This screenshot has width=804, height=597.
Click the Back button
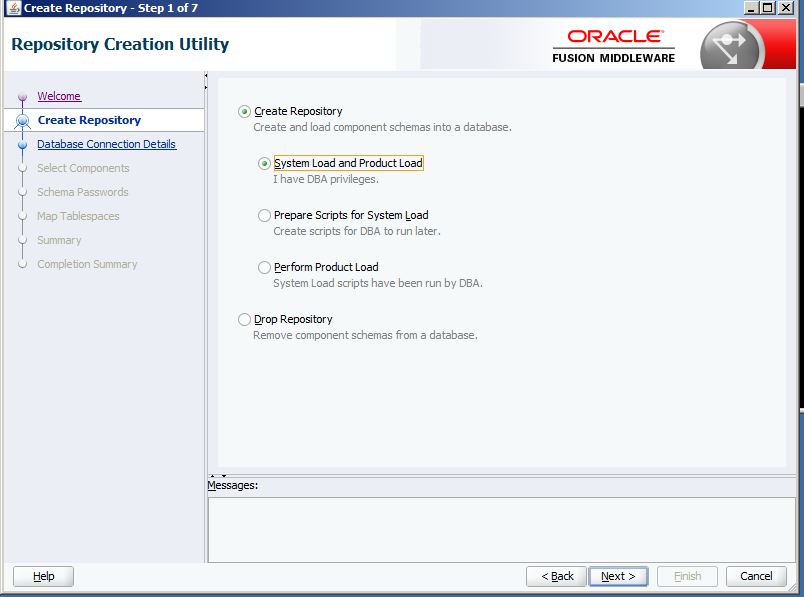[x=557, y=576]
